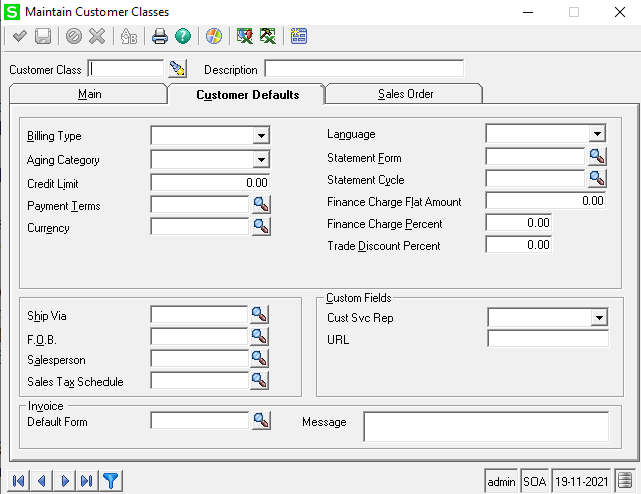Image resolution: width=641 pixels, height=494 pixels.
Task: Click the Delete X toolbar icon
Action: pos(97,36)
